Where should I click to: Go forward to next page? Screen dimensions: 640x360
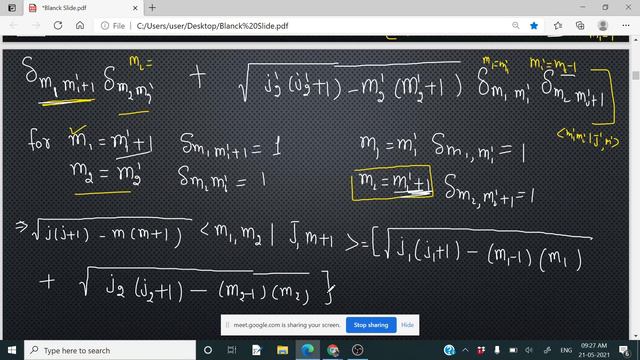pos(36,26)
